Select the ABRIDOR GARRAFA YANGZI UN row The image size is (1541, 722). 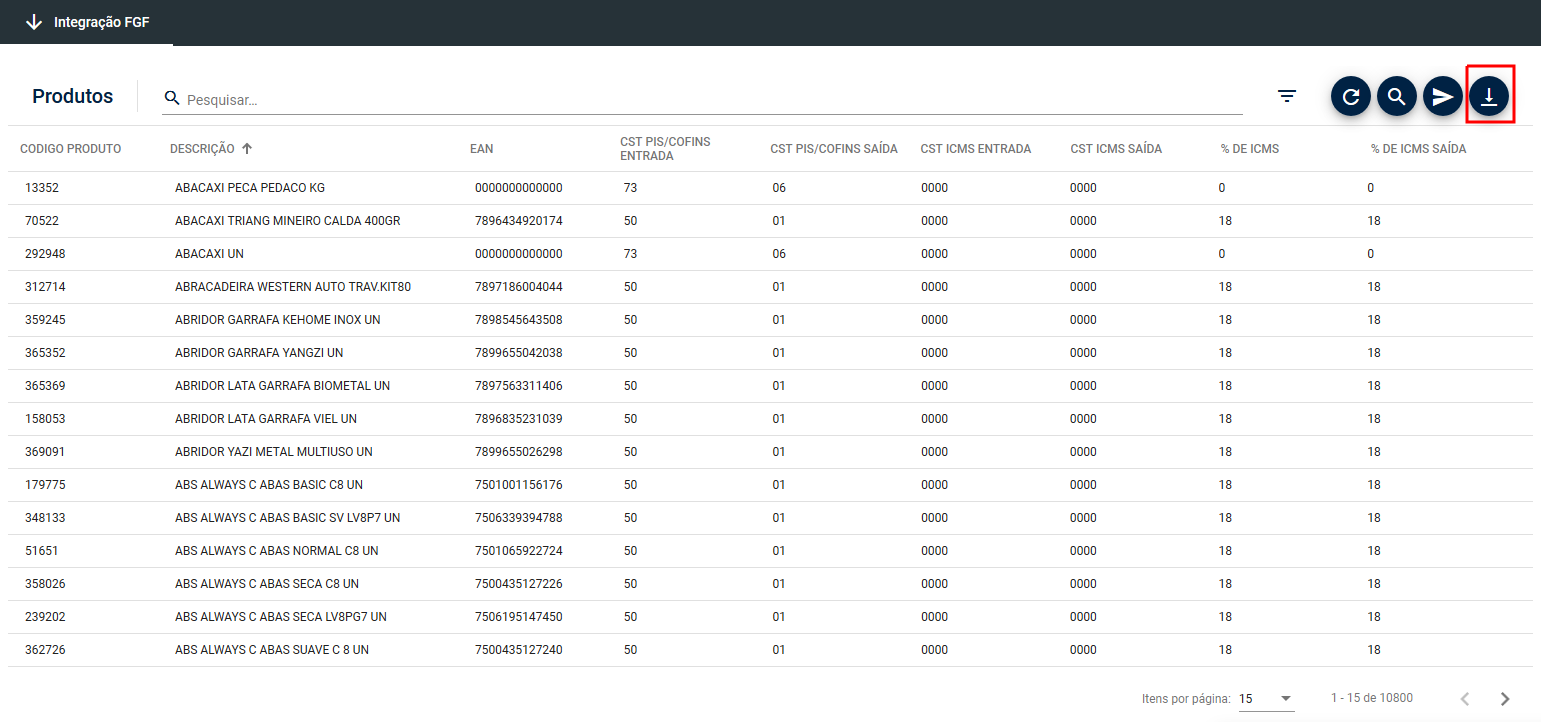(258, 353)
